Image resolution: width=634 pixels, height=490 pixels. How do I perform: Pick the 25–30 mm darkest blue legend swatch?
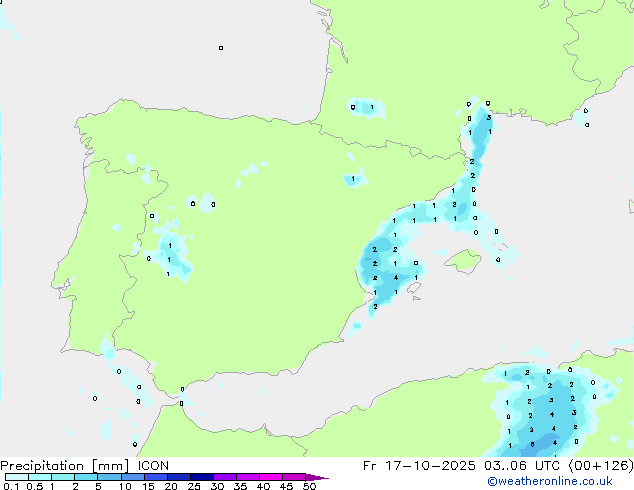201,477
